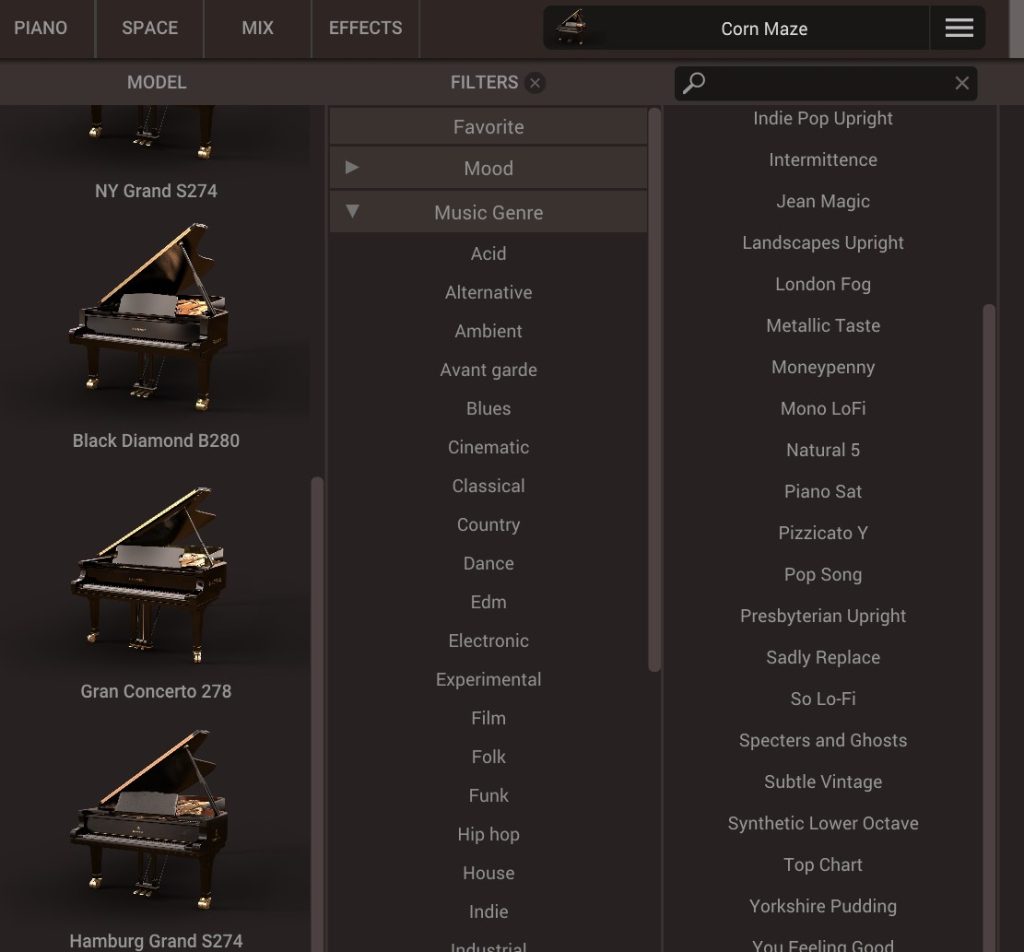Click the magnifying glass search icon
The image size is (1024, 952).
click(694, 83)
